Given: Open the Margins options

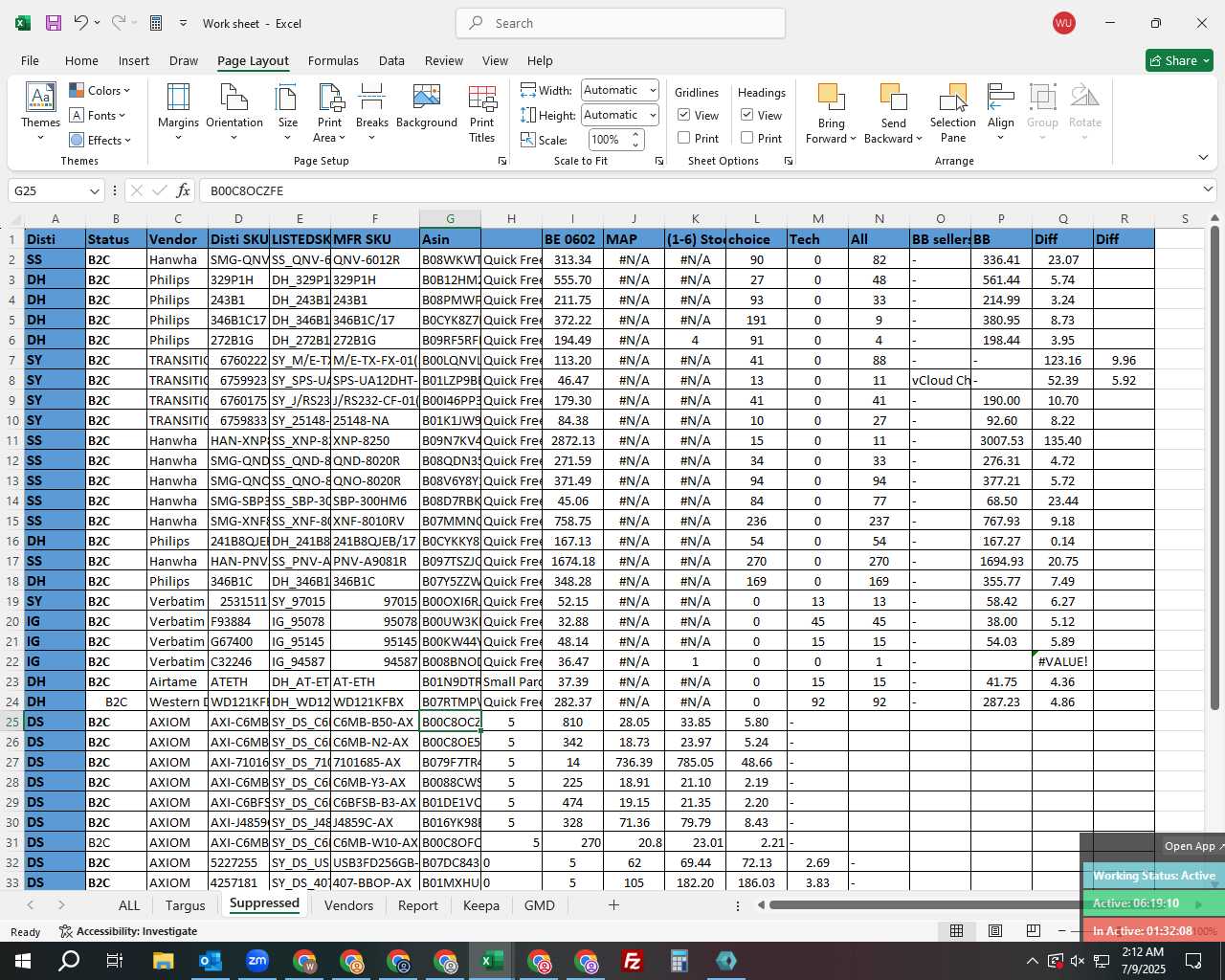Looking at the screenshot, I should pyautogui.click(x=178, y=113).
